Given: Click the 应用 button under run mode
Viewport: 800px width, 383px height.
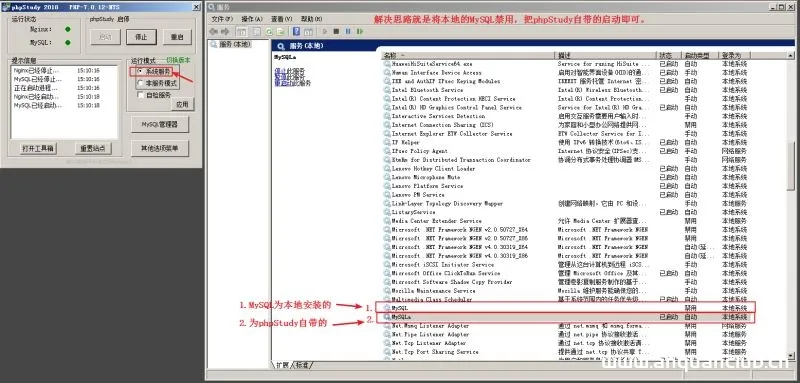Looking at the screenshot, I should [x=182, y=105].
